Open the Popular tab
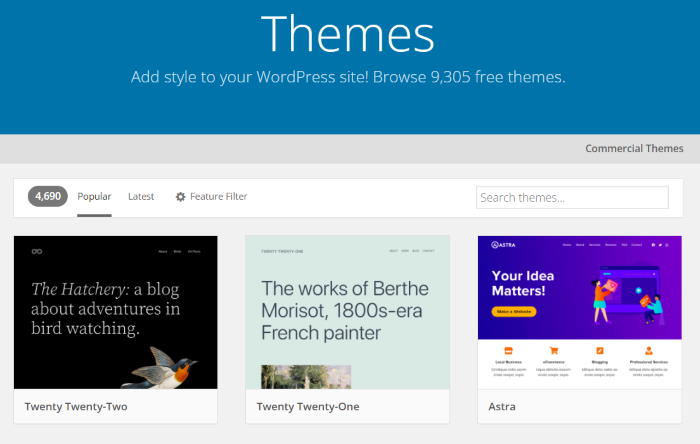This screenshot has height=444, width=700. 94,197
